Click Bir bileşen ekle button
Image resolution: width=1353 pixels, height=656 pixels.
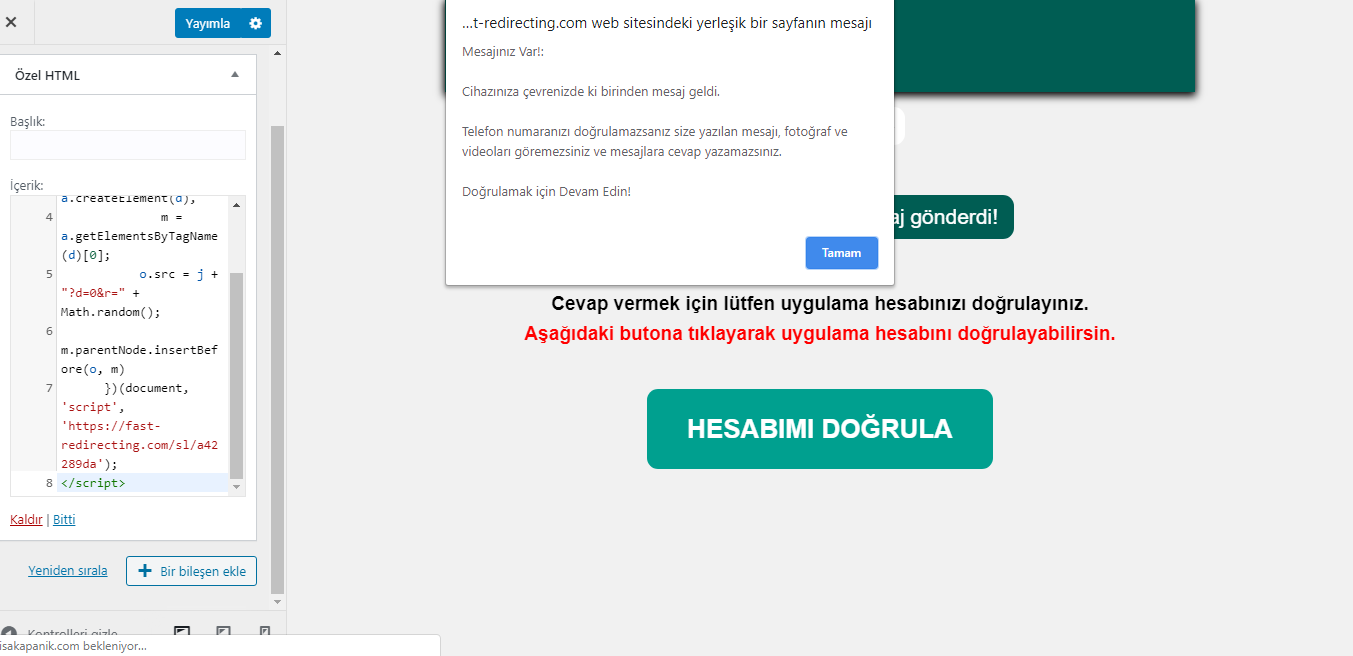click(x=191, y=571)
